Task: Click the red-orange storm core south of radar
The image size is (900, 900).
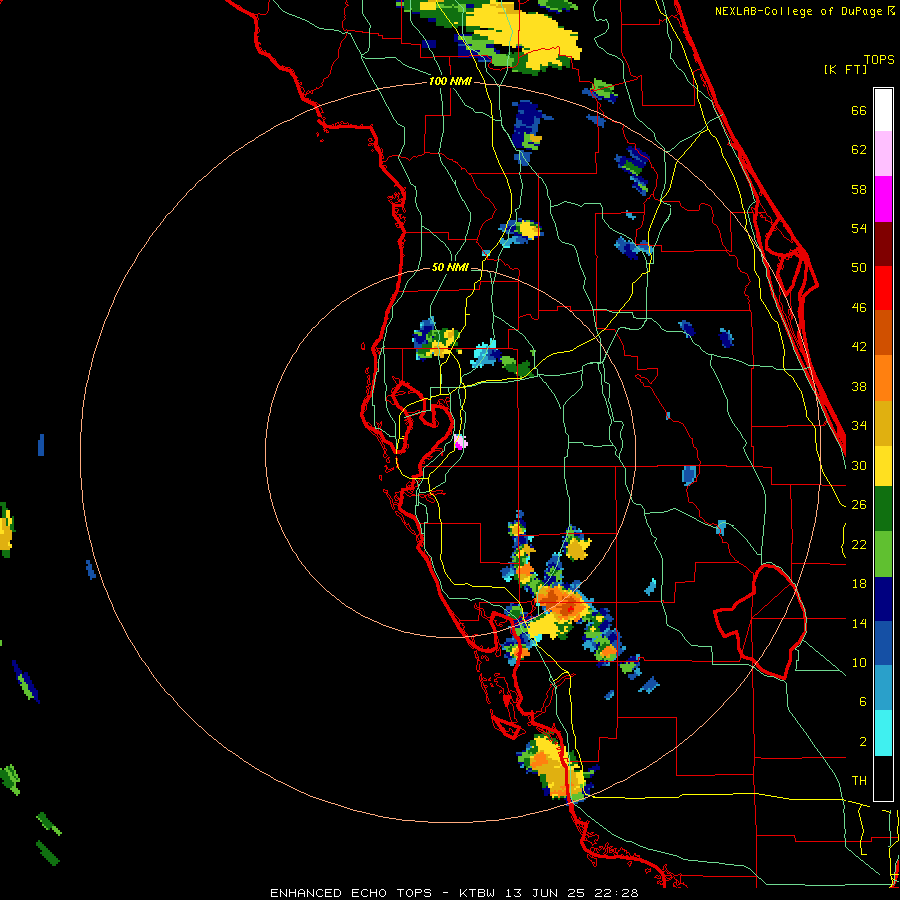Action: click(x=561, y=604)
